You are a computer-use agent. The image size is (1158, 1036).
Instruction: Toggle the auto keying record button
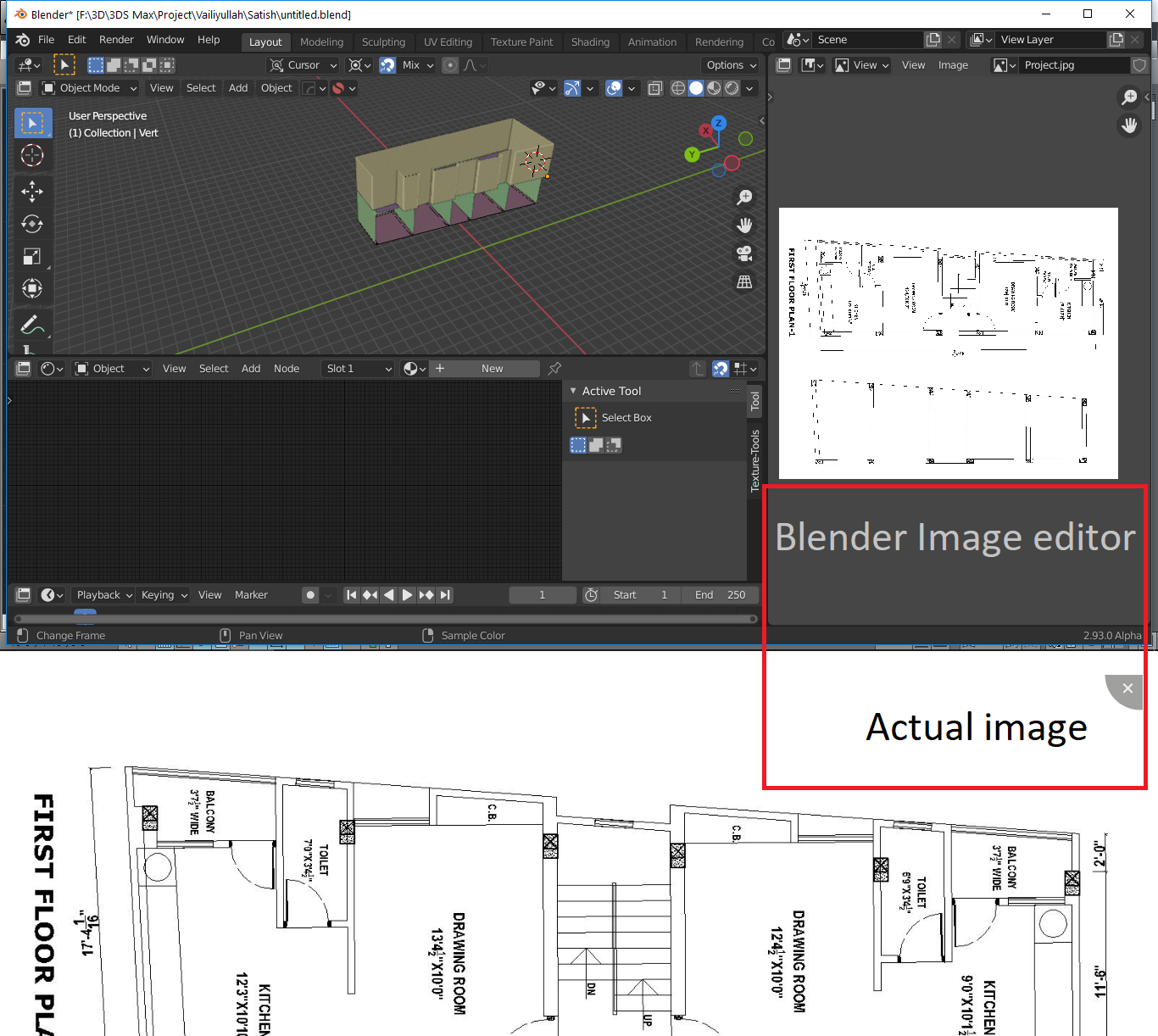(x=310, y=595)
